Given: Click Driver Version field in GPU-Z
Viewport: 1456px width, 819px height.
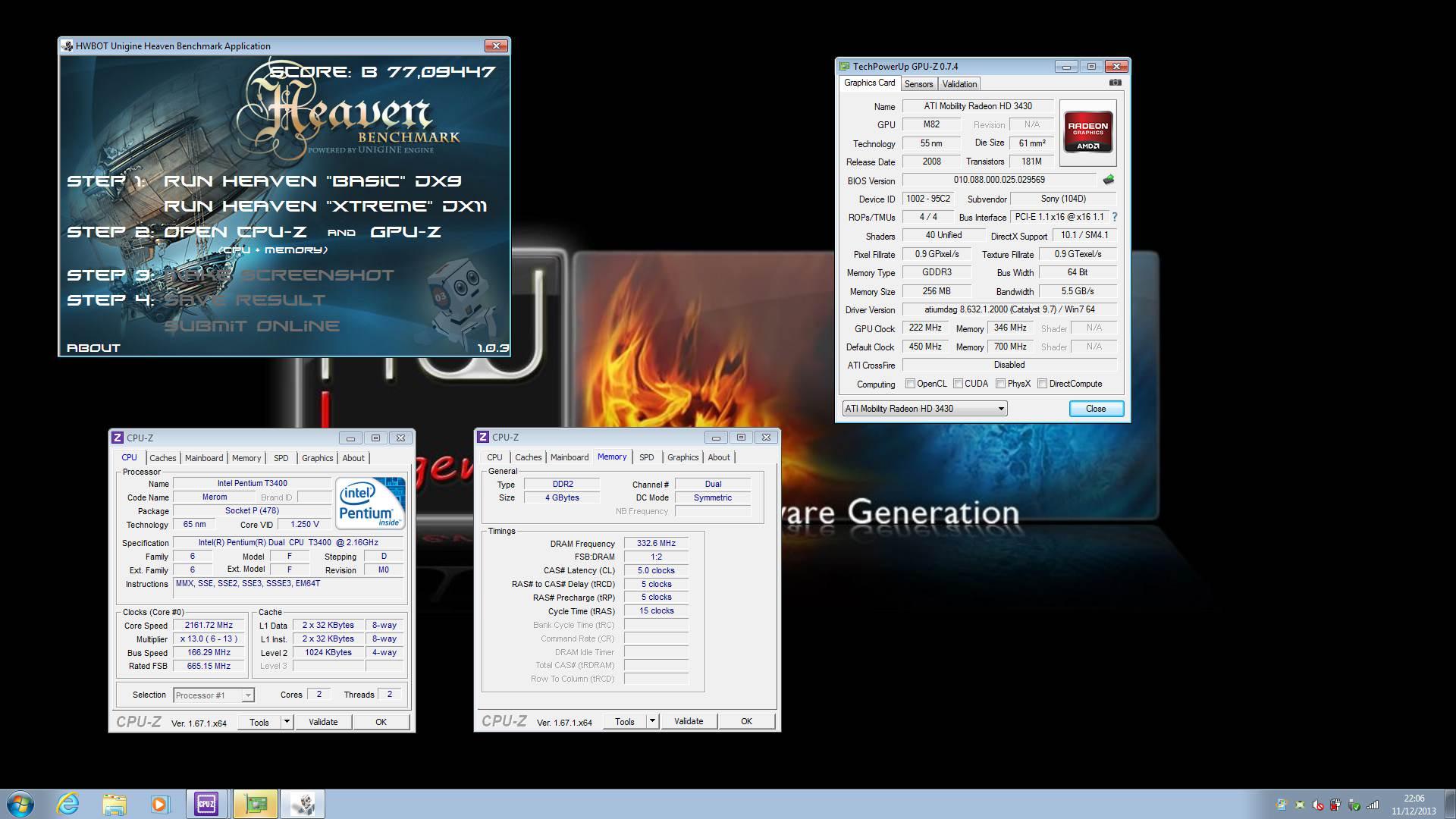Looking at the screenshot, I should click(1009, 309).
